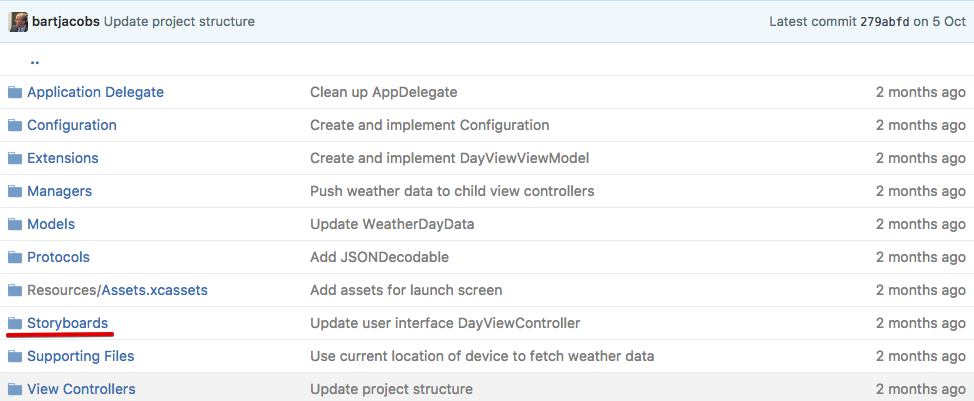Open latest commit 279abfd
This screenshot has width=974, height=401.
coord(884,21)
